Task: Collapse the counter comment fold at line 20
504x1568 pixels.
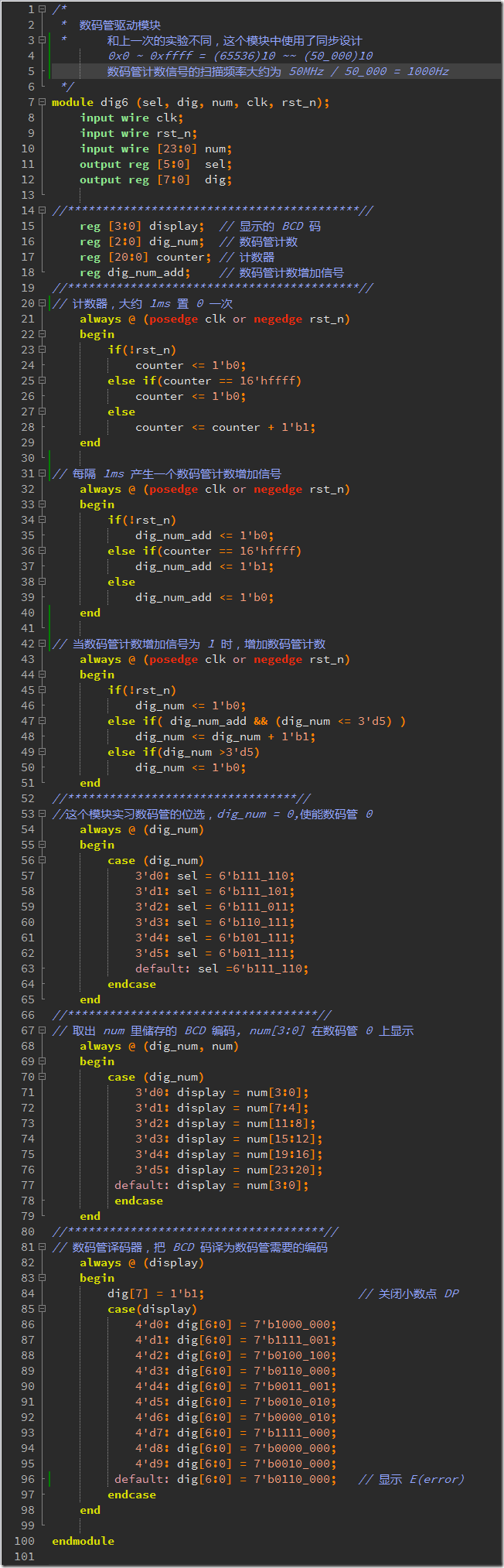Action: tap(43, 303)
